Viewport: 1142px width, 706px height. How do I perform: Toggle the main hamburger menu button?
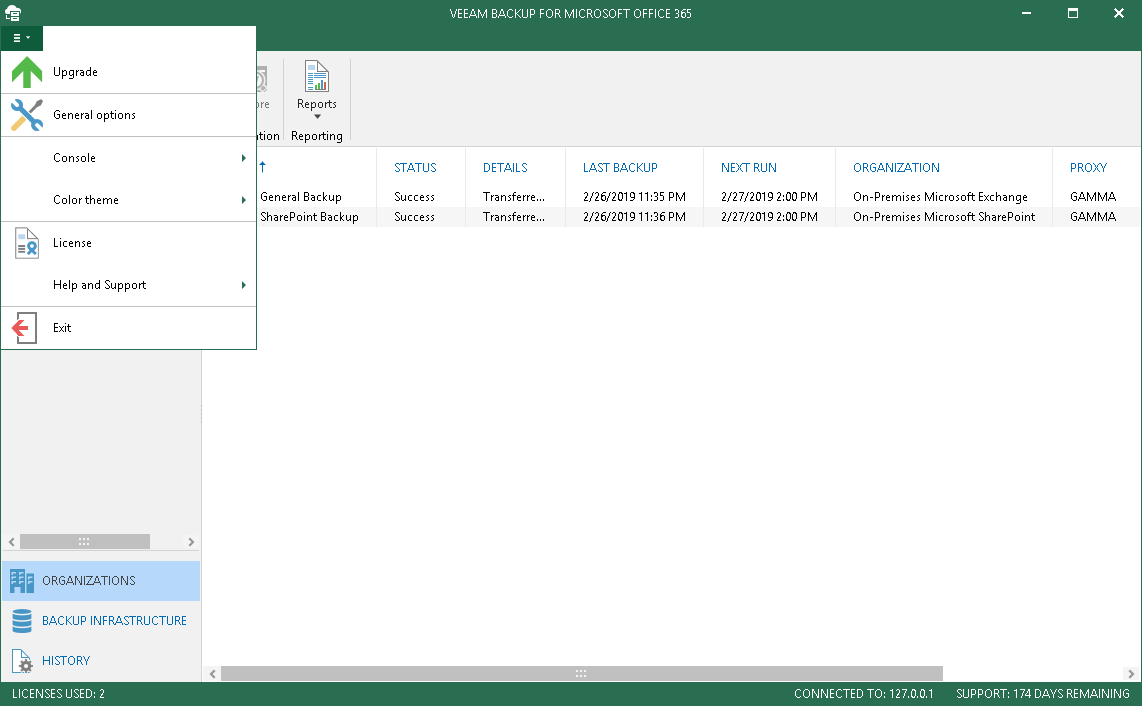tap(22, 38)
